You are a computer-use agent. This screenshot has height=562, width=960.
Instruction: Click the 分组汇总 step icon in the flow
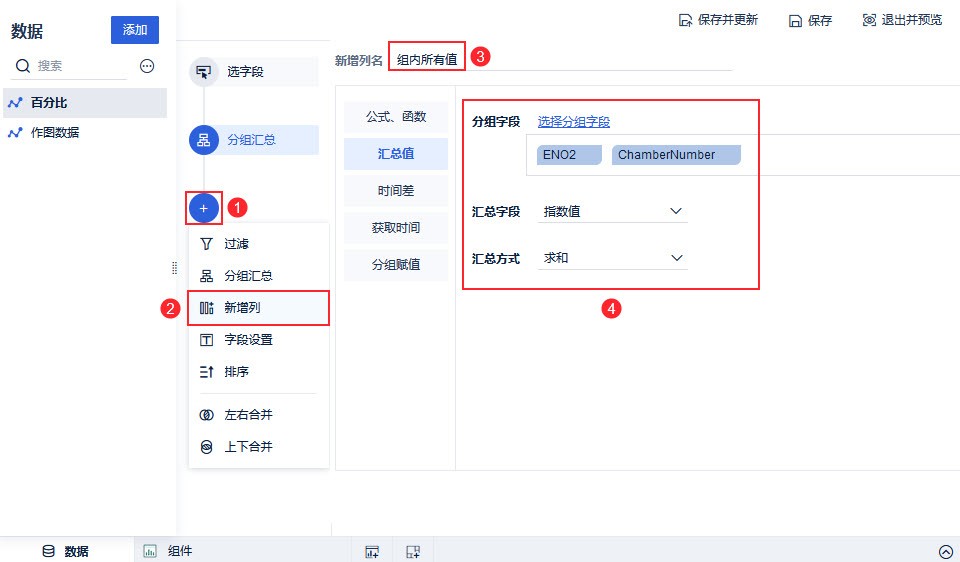pyautogui.click(x=203, y=140)
